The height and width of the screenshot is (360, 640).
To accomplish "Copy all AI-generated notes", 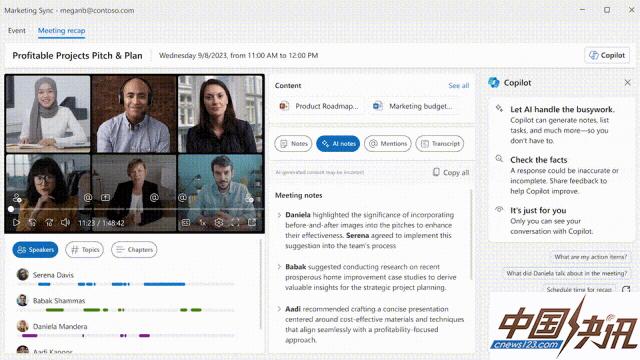I will pos(451,172).
